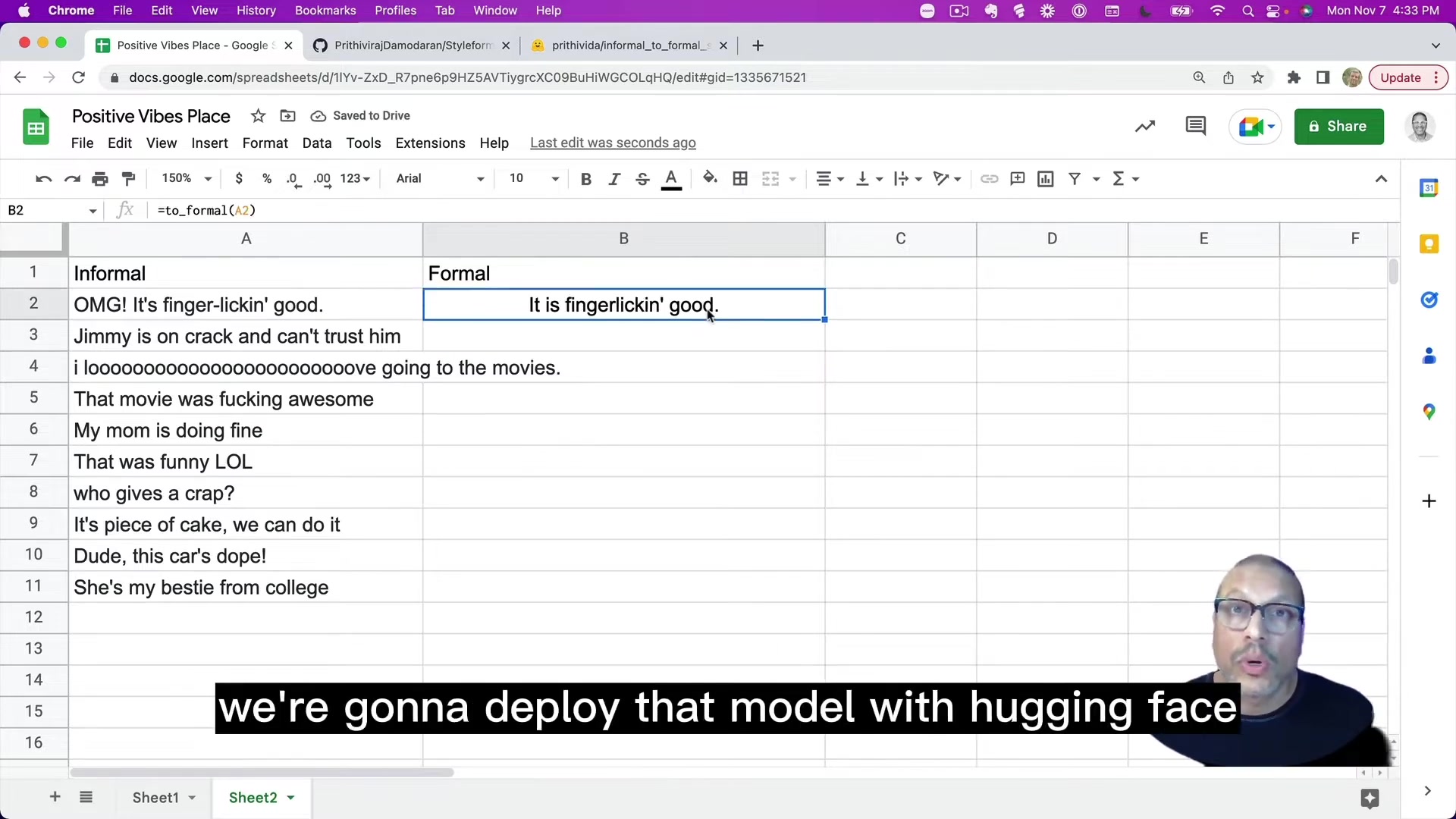This screenshot has width=1456, height=819.
Task: Open Google Keep in side panel
Action: (1429, 244)
